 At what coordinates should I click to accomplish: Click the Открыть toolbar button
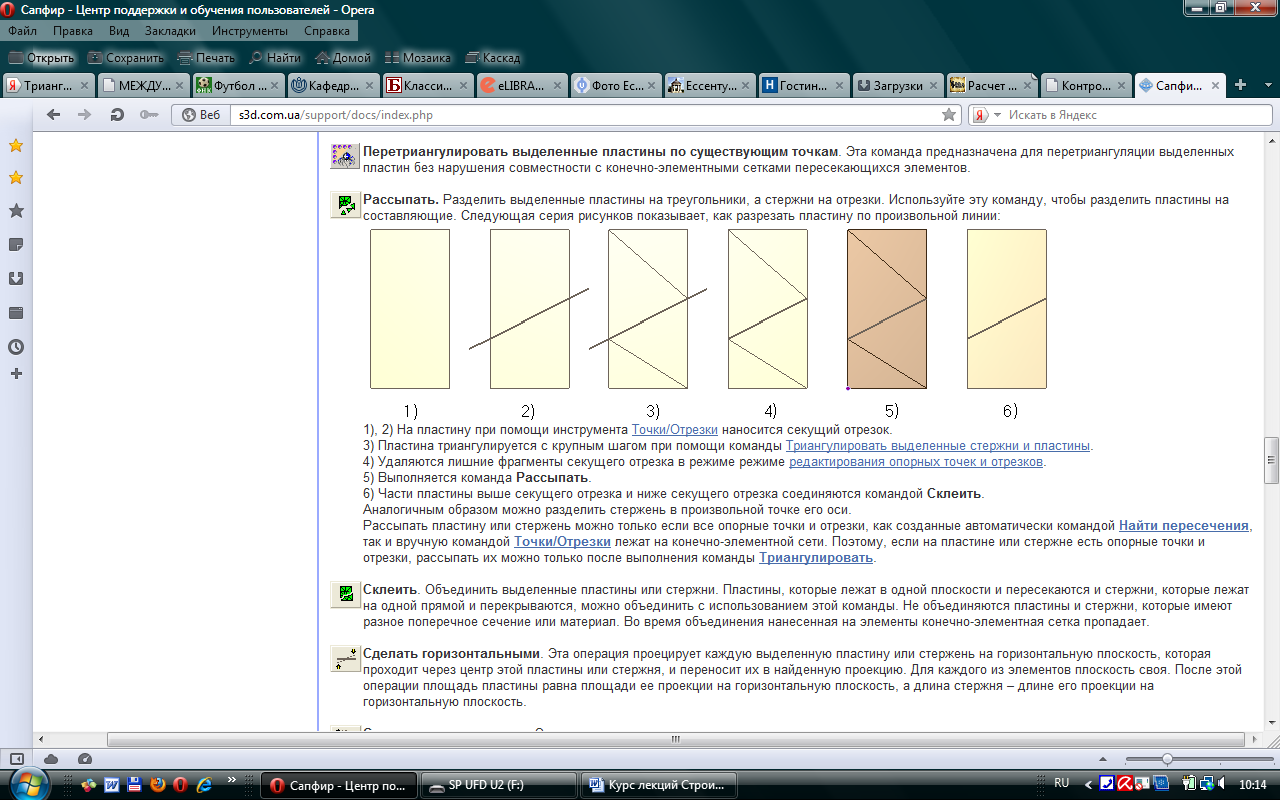[40, 58]
